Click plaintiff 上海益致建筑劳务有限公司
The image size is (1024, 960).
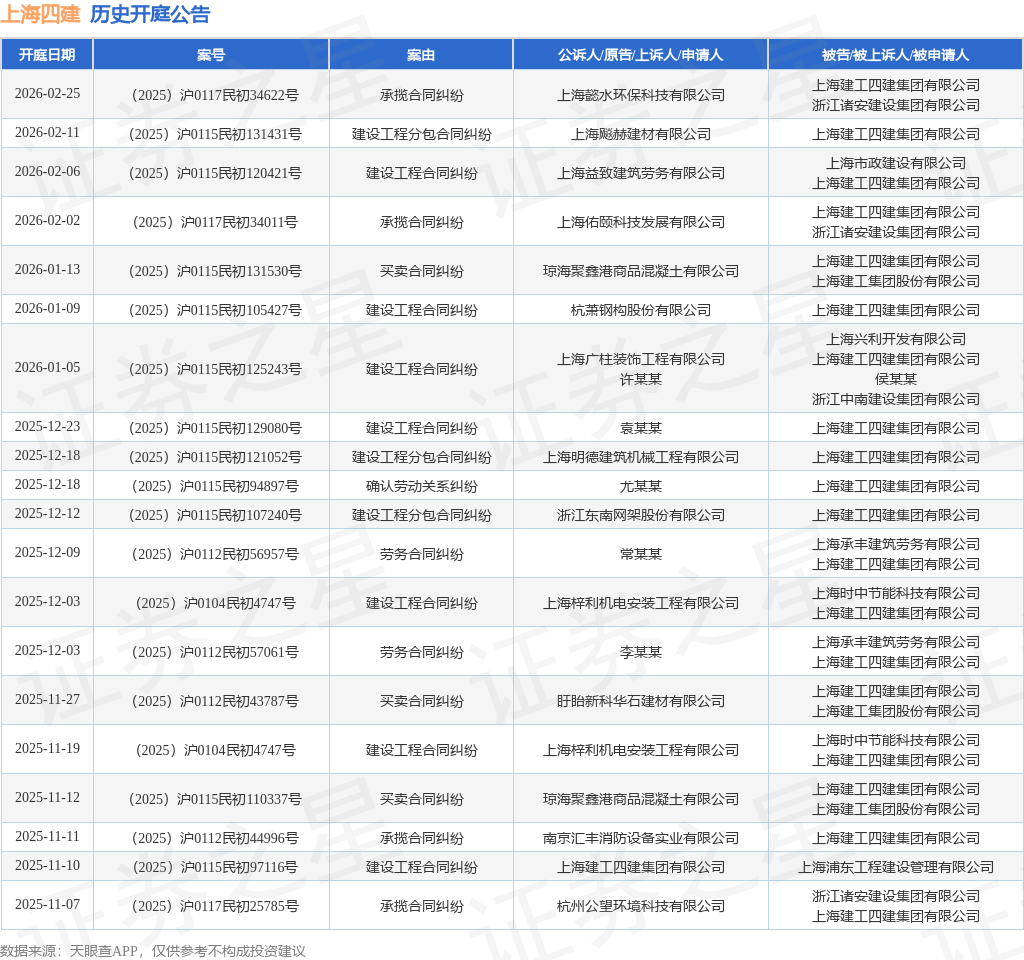coord(641,173)
